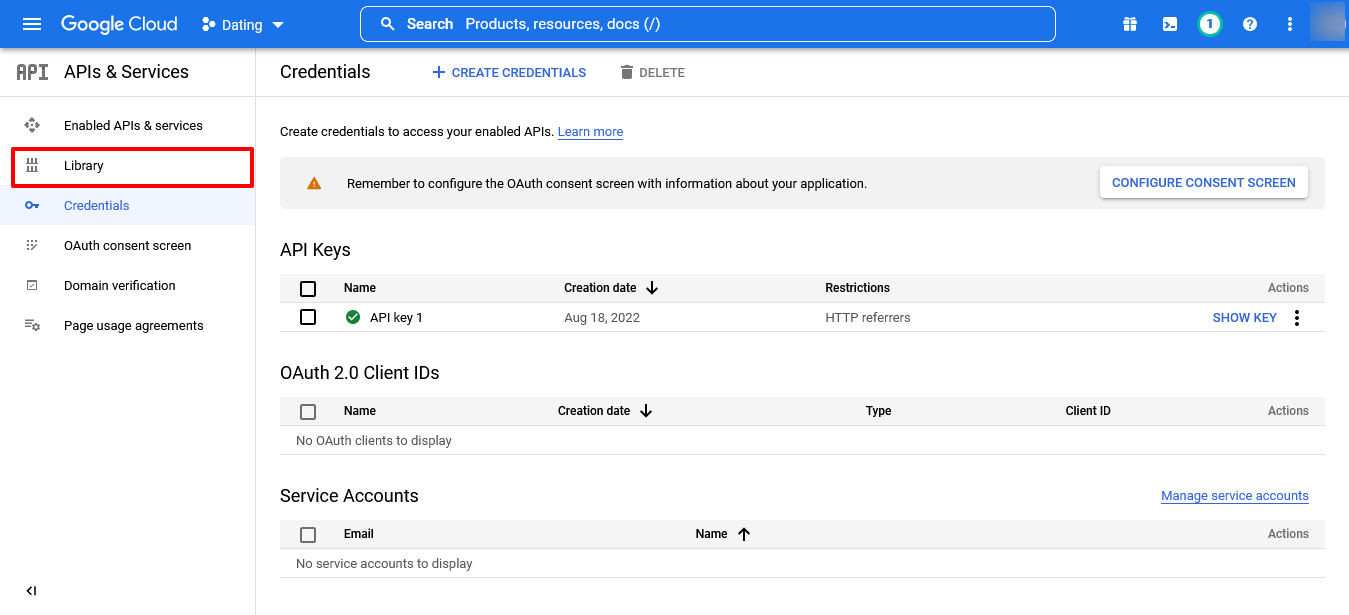Click the DELETE button
Viewport: 1349px width, 615px height.
[652, 72]
